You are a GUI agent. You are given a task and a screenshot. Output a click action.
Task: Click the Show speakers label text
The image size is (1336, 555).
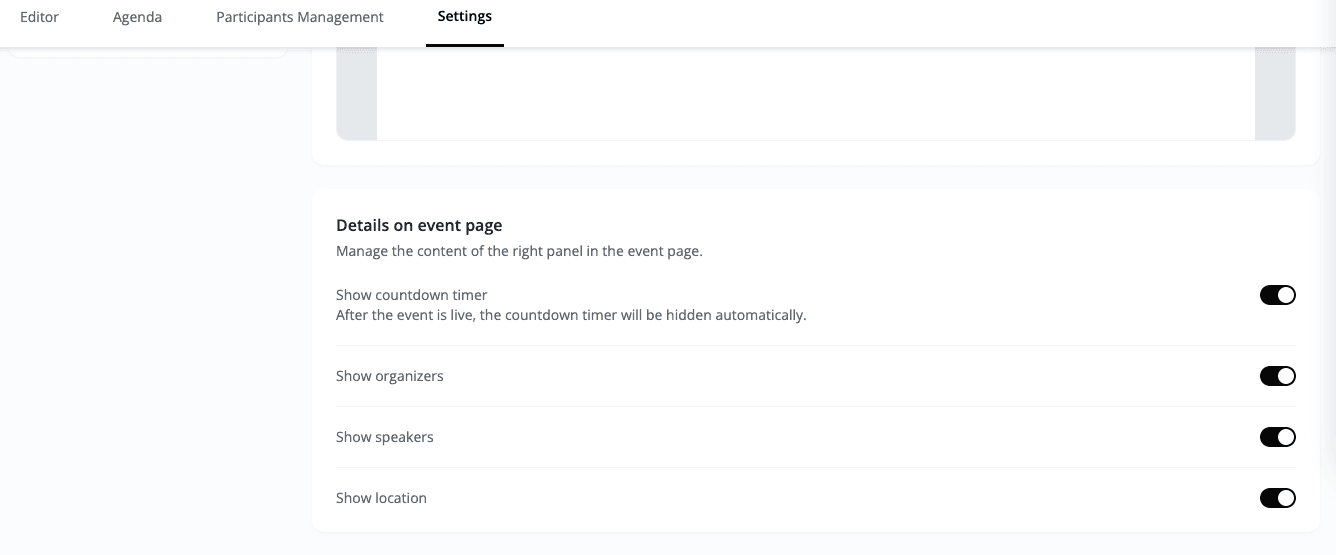[x=384, y=437]
